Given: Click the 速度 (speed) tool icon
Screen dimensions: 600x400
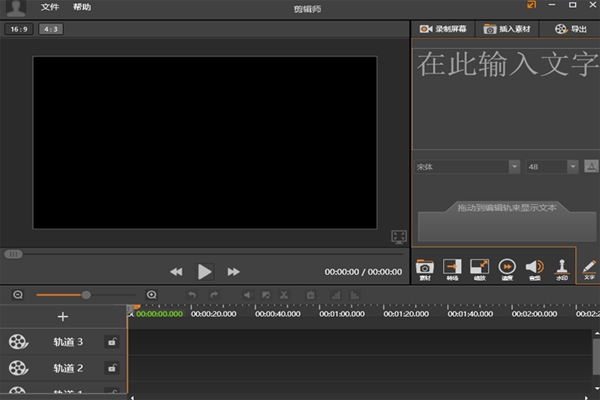Looking at the screenshot, I should point(507,268).
